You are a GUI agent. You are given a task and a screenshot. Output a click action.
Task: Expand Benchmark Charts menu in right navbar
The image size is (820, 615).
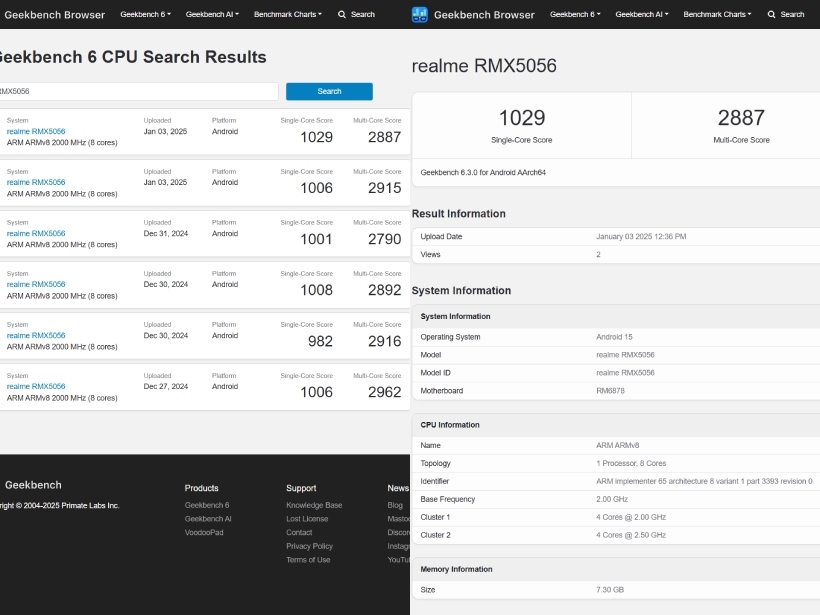tap(717, 15)
